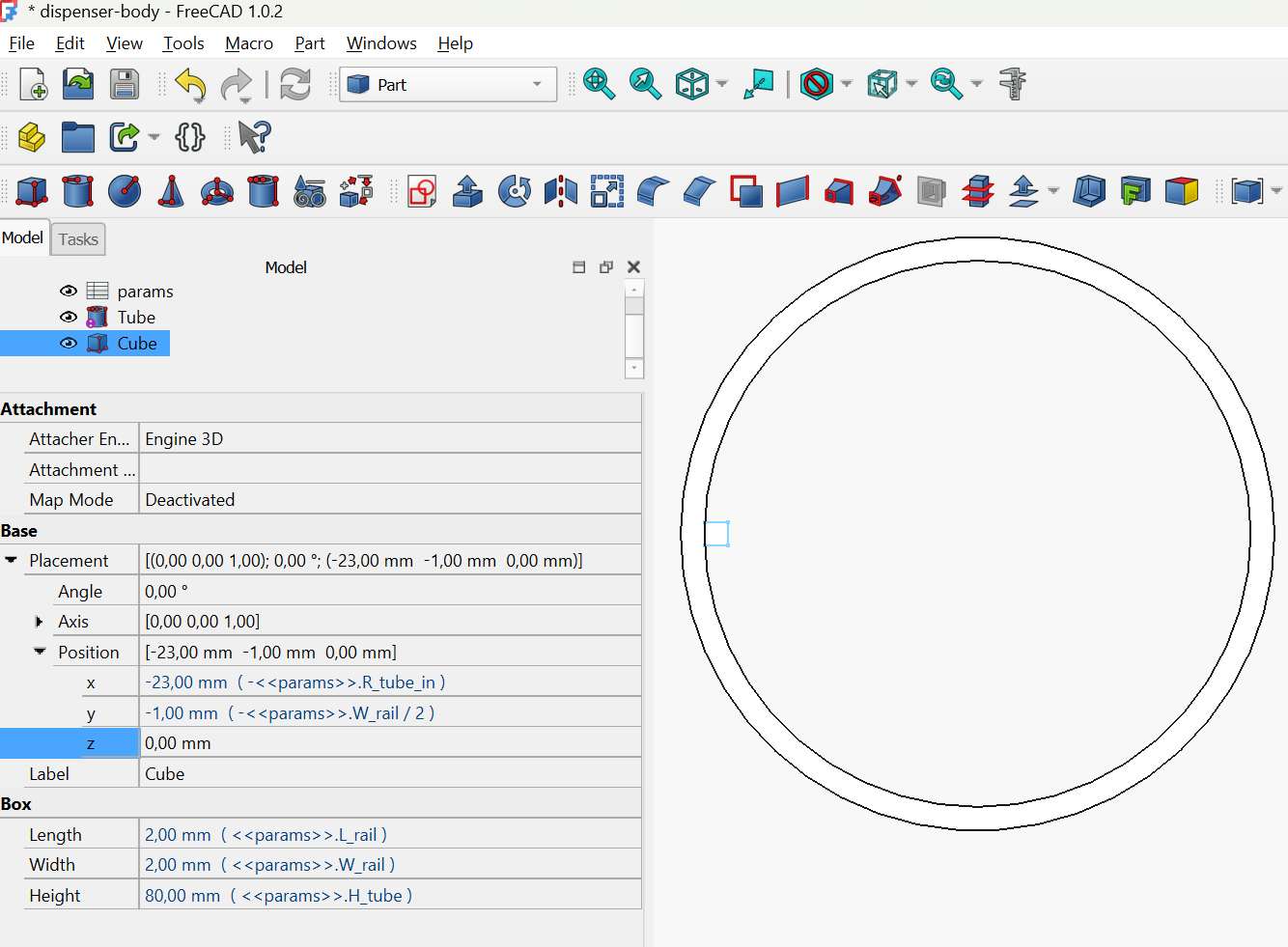The height and width of the screenshot is (947, 1288).
Task: Click the Box Length value field
Action: point(390,834)
